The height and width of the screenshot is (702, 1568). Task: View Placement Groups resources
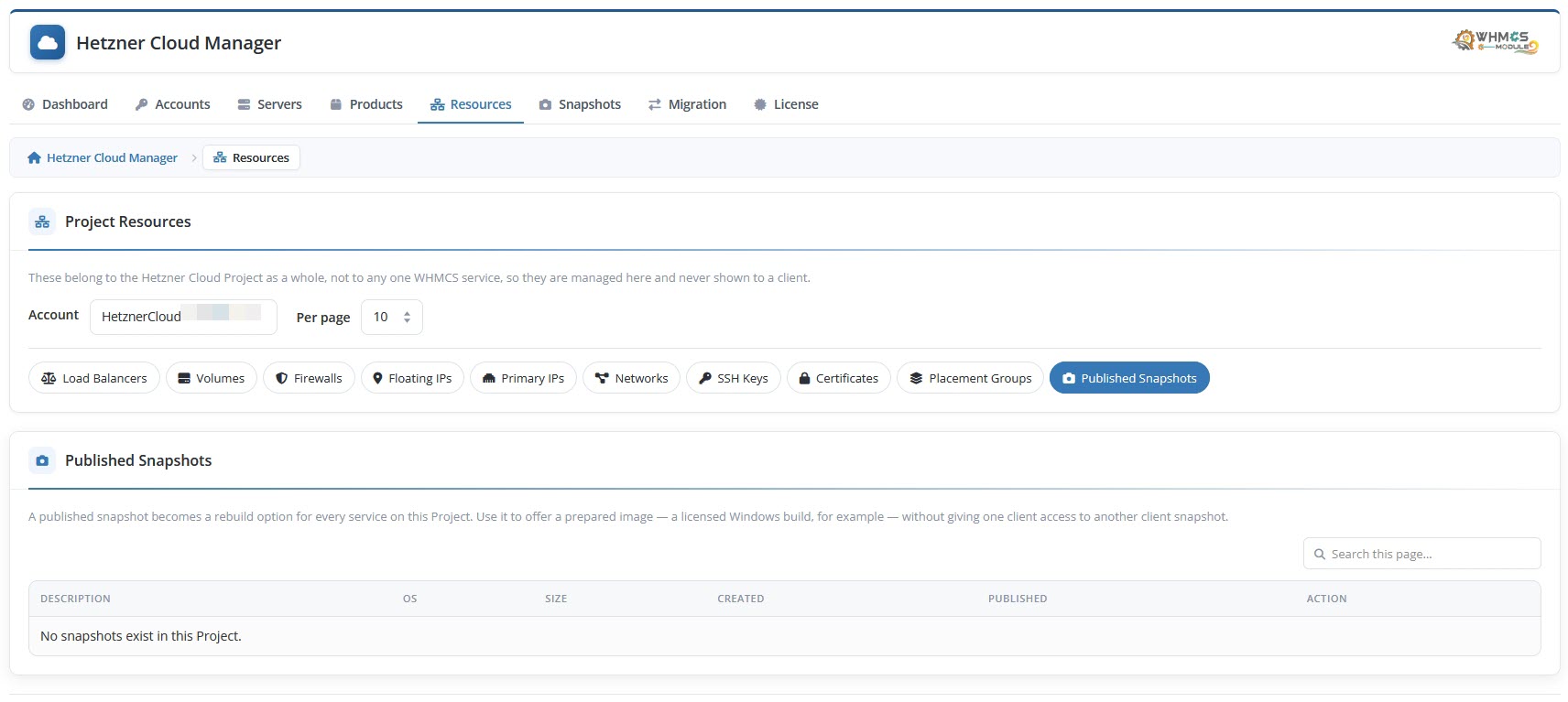click(970, 378)
